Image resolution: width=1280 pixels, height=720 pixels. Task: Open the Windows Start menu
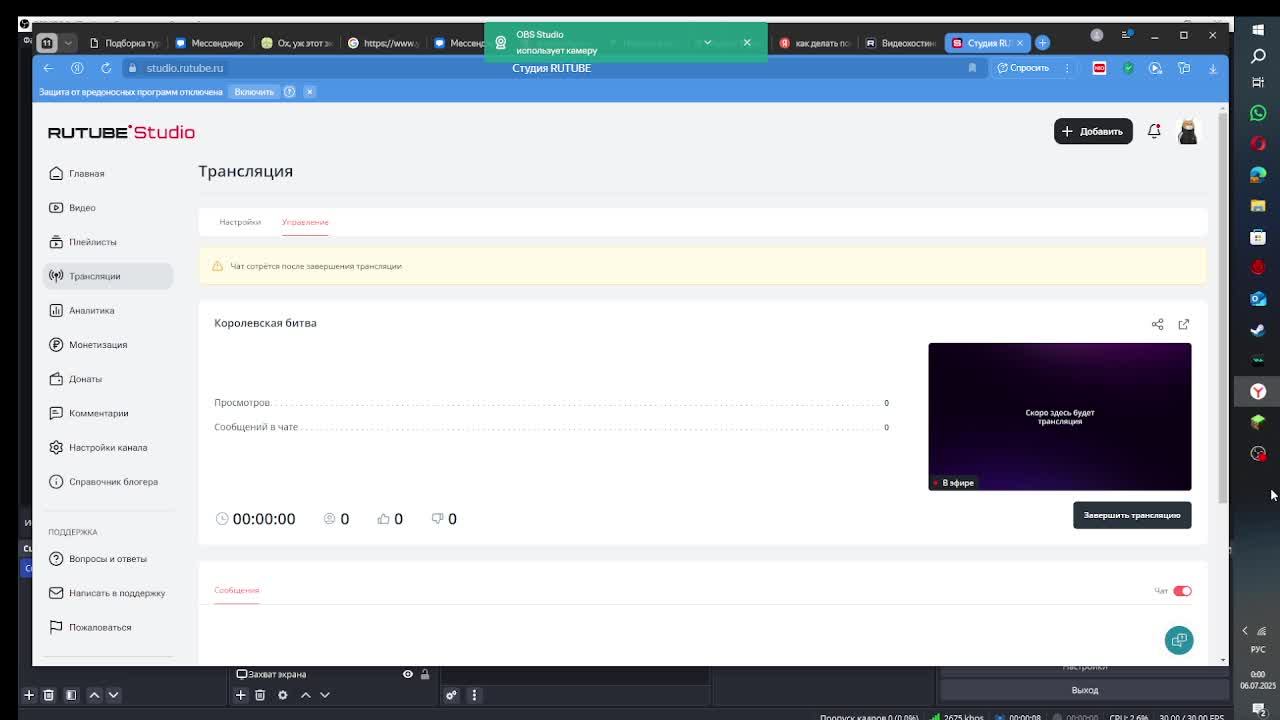(1258, 29)
